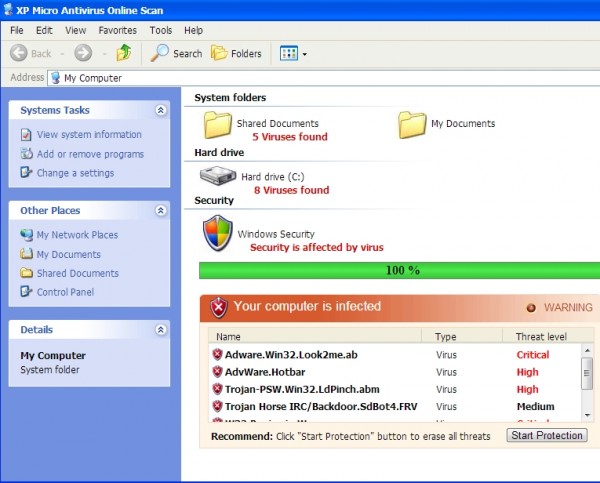This screenshot has height=483, width=600.
Task: Open My Documents link in Other Places
Action: (x=68, y=255)
